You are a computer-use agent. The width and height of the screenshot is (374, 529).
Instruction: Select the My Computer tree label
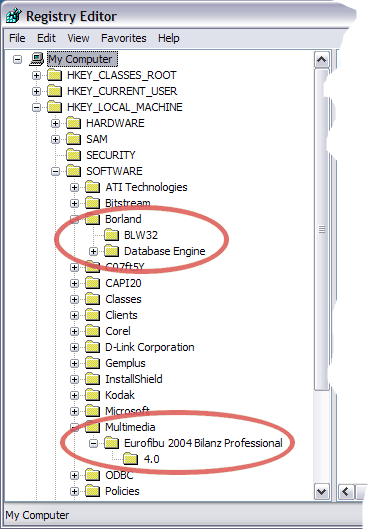point(83,59)
